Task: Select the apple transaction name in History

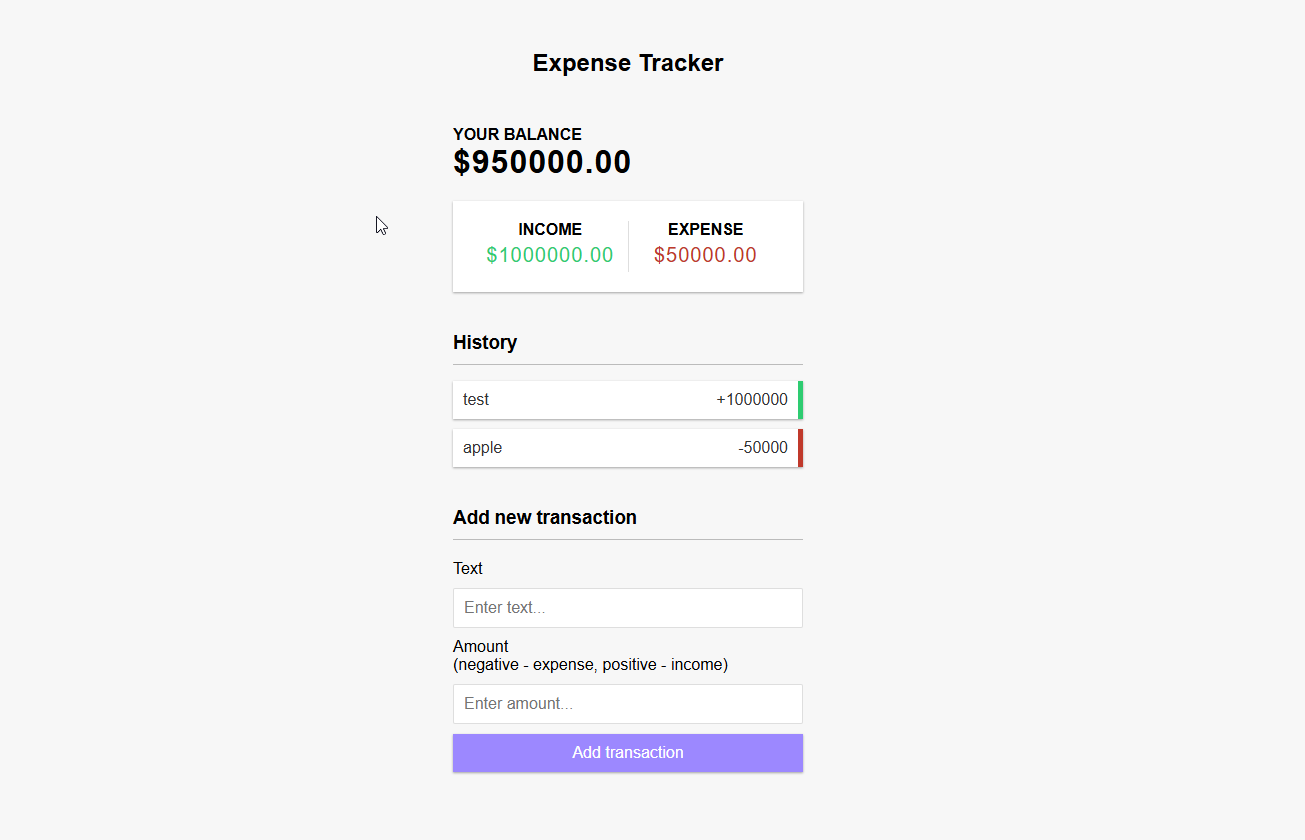Action: [x=482, y=448]
